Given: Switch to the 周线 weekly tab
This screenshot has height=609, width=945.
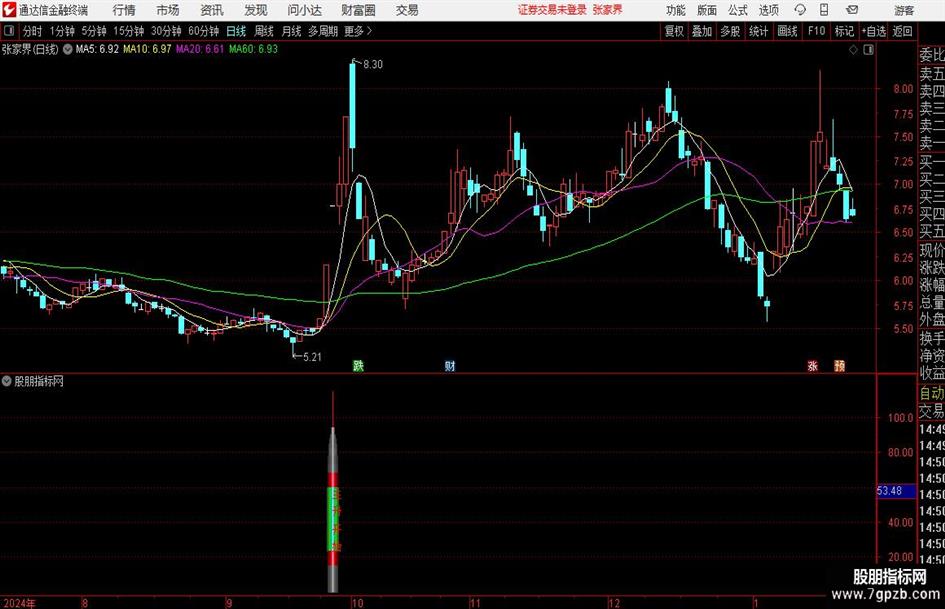Looking at the screenshot, I should 264,31.
